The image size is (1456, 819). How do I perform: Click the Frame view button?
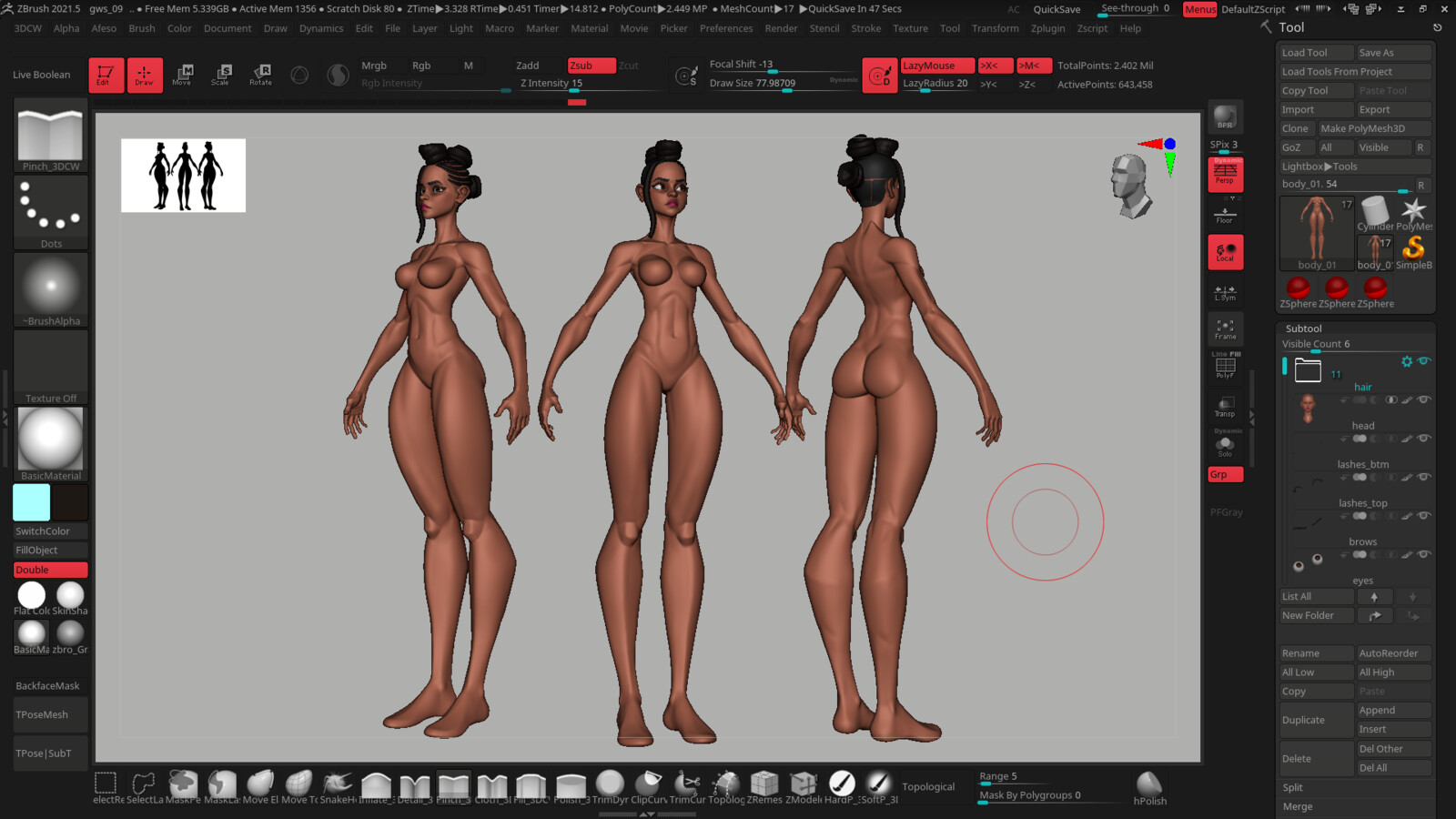pos(1225,329)
